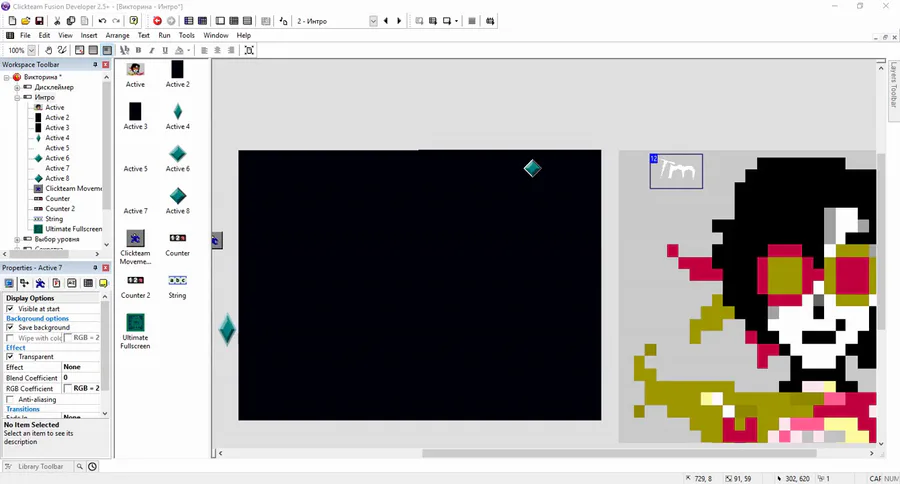Click the Blend Coefficient value field
Viewport: 900px width, 484px height.
[x=81, y=378]
